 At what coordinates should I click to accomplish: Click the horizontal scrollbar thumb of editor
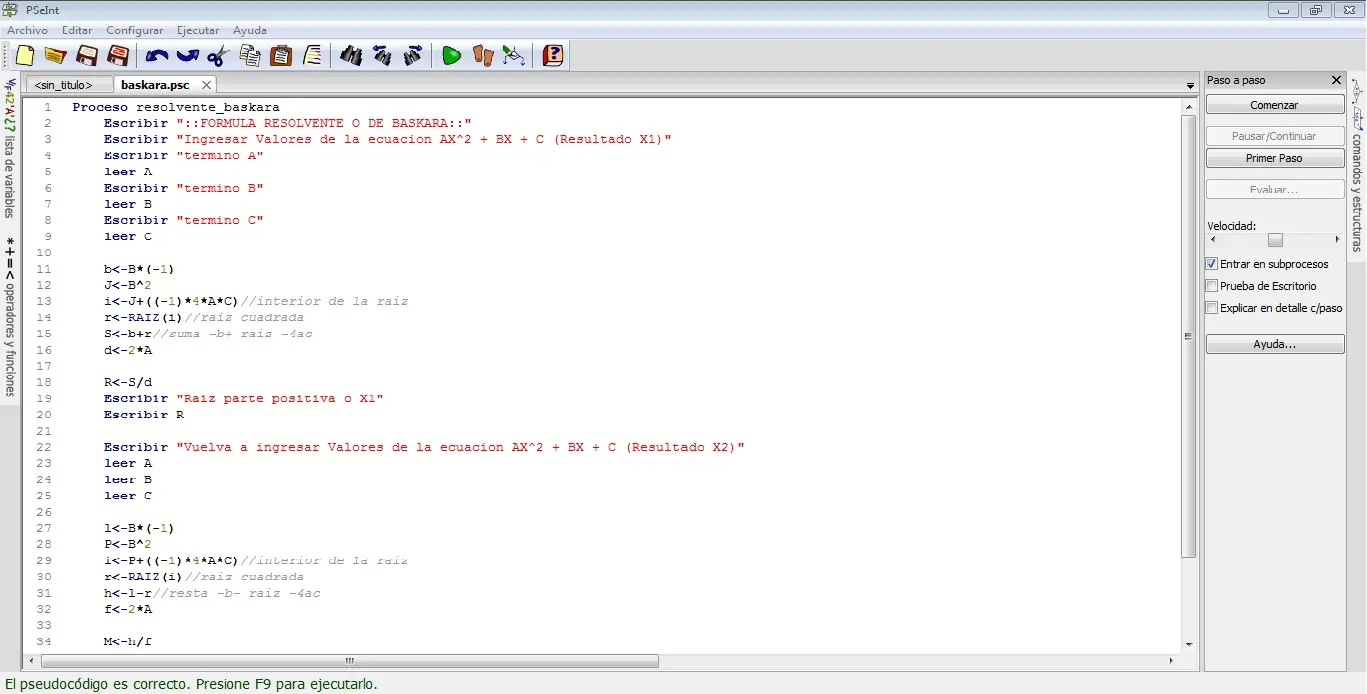click(349, 661)
